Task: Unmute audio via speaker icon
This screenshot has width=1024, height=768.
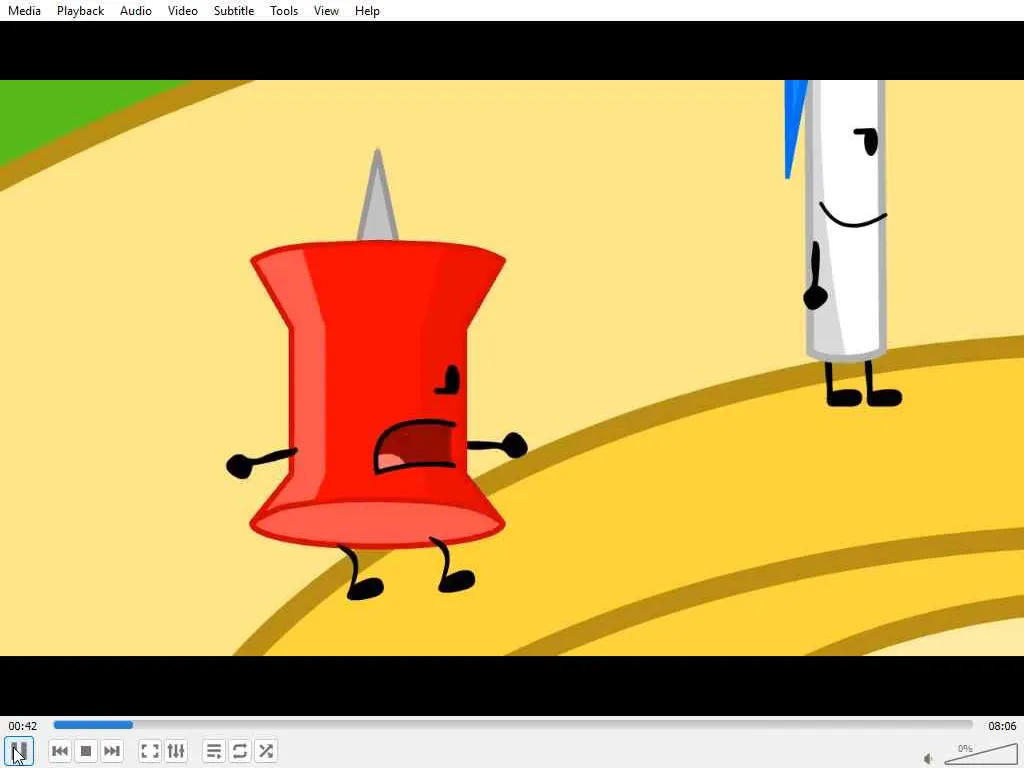Action: point(929,758)
